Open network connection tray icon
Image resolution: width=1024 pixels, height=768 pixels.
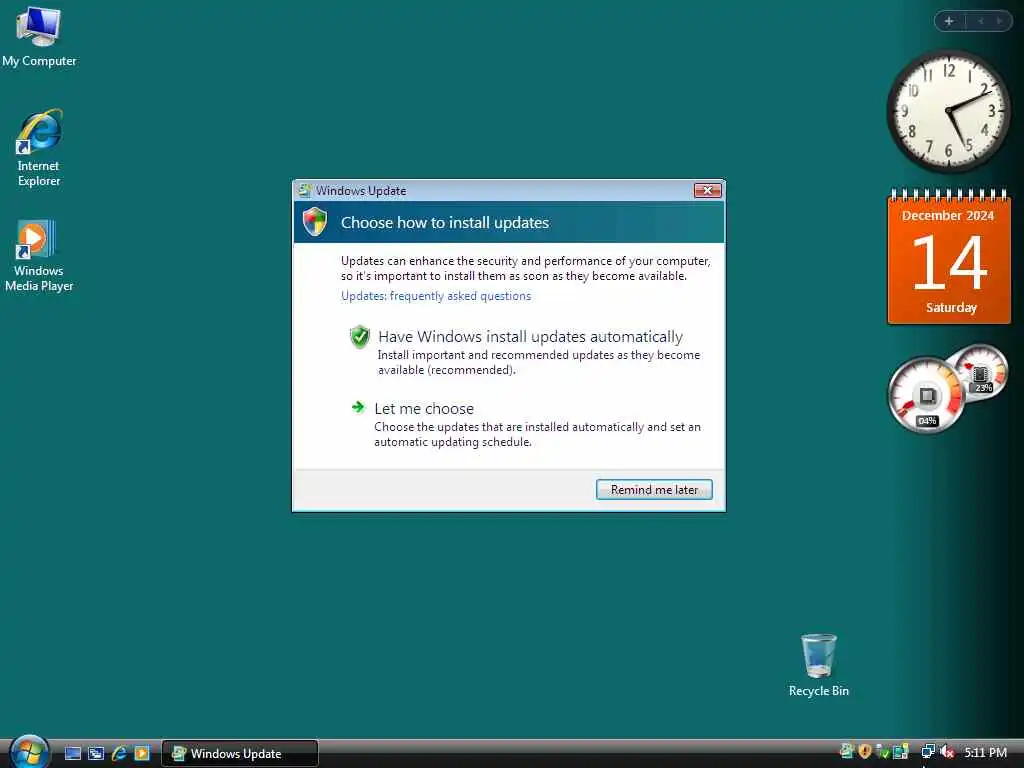click(x=928, y=751)
